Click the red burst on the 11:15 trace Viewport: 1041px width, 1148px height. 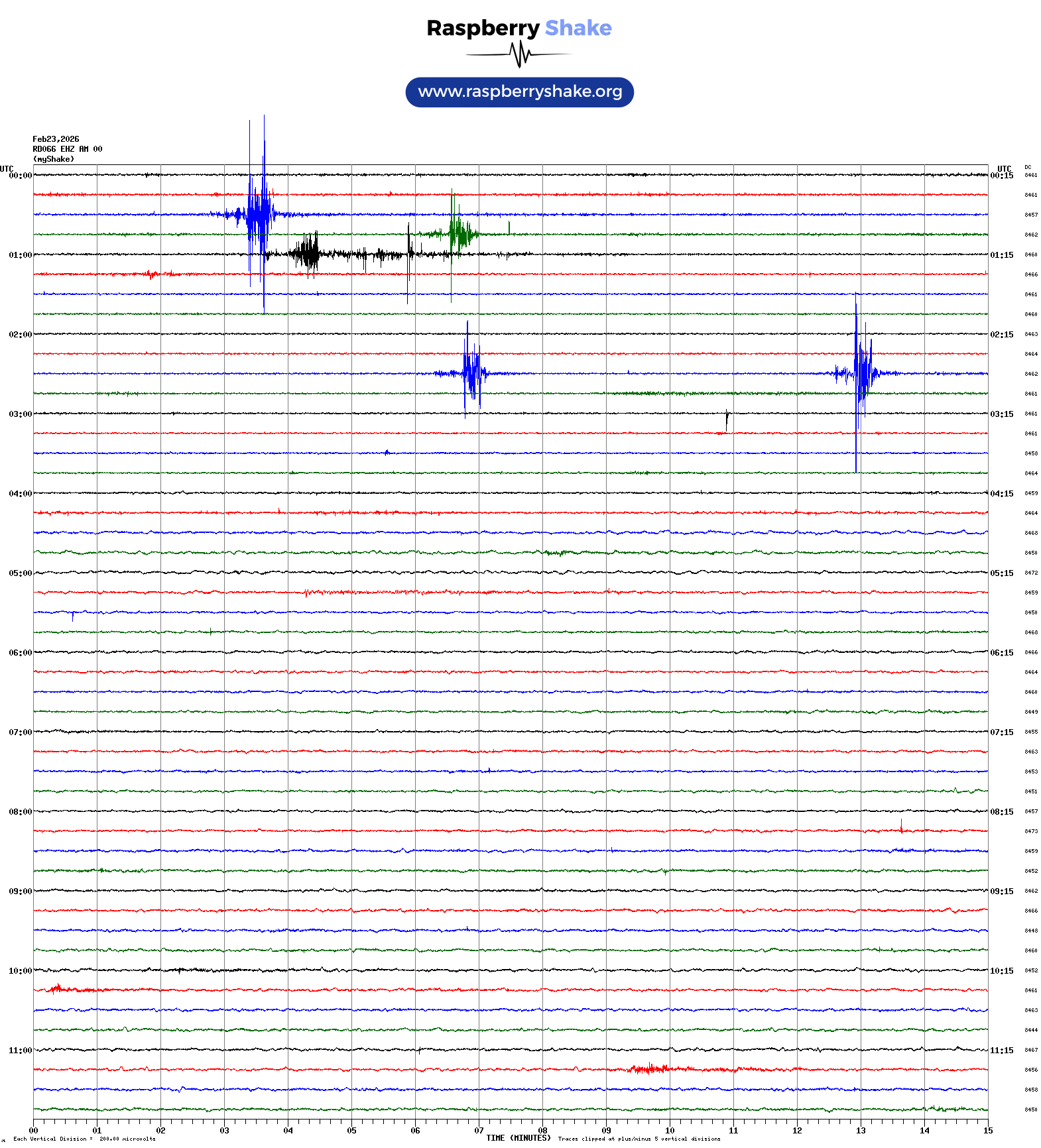[x=650, y=1068]
